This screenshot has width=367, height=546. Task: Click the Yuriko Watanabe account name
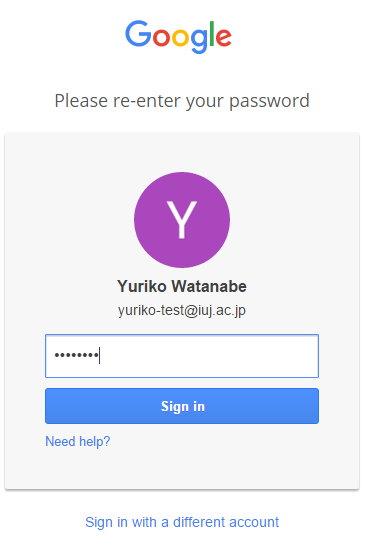[182, 286]
